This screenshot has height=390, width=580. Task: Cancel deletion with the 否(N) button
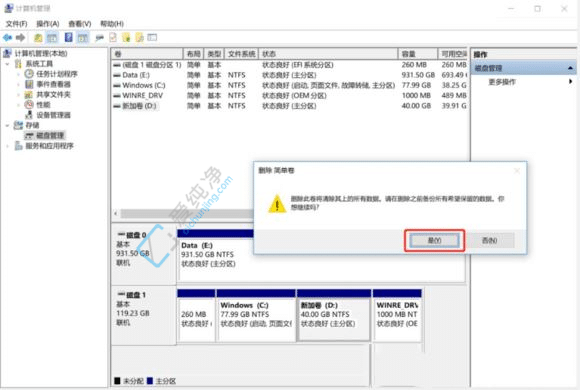(489, 241)
